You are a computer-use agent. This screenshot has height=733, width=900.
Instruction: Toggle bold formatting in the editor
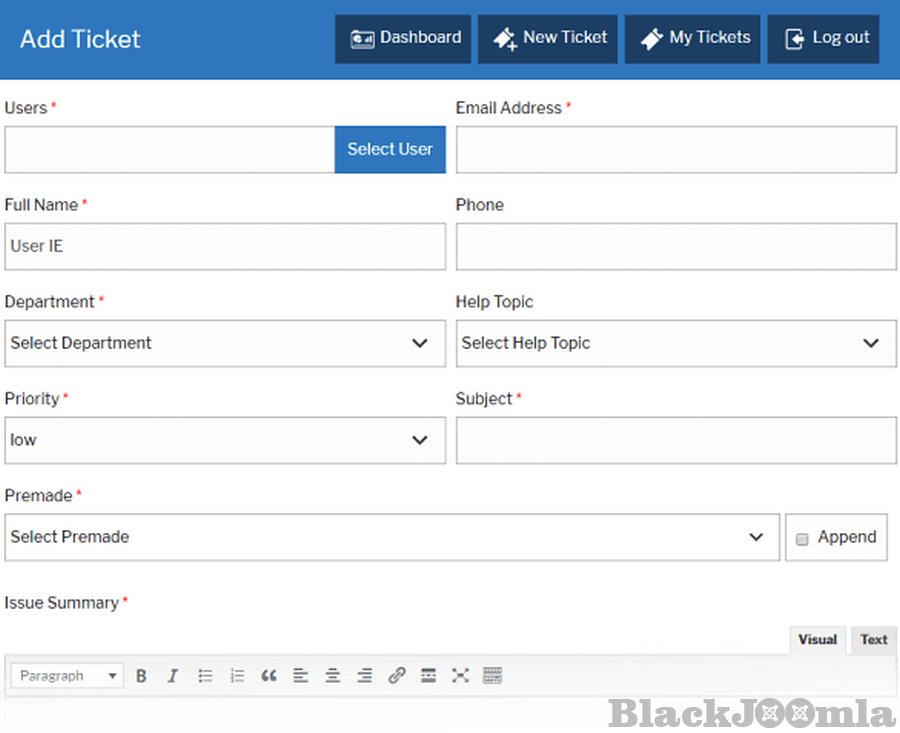click(141, 676)
